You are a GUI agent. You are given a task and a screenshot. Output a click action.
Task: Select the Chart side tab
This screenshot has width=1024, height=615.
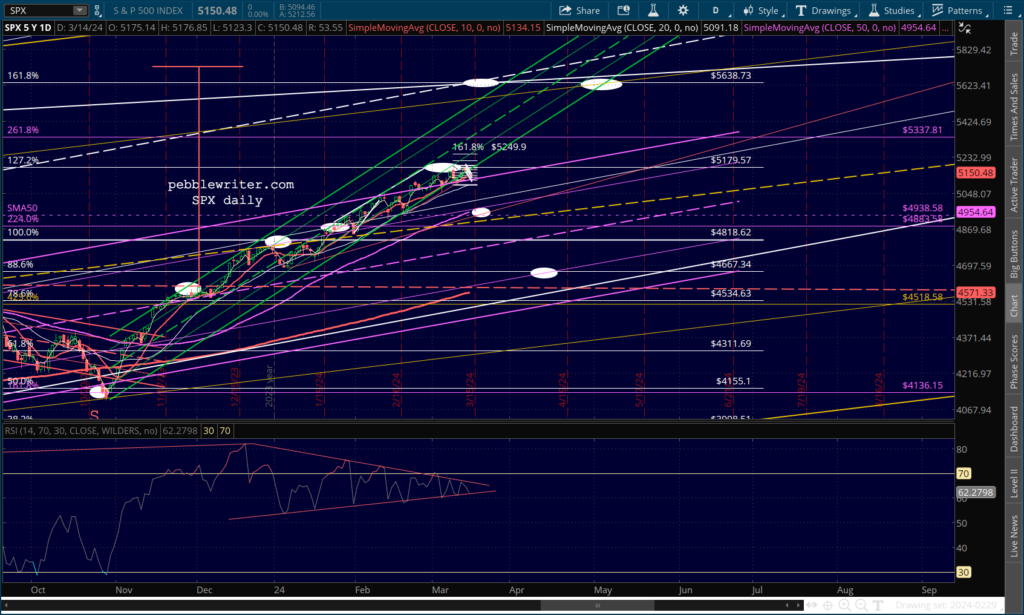[x=1014, y=306]
